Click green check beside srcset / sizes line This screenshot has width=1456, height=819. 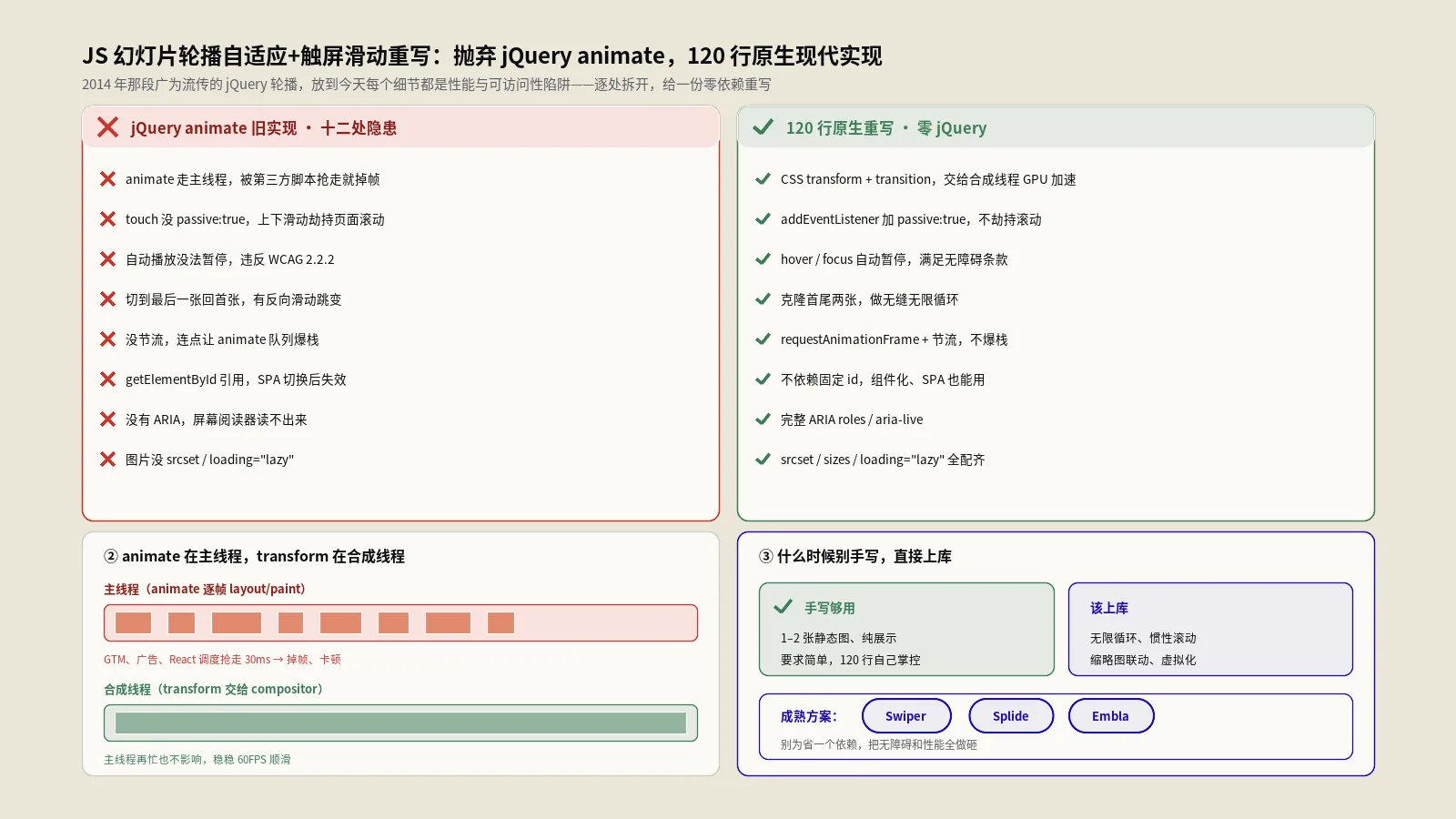click(x=763, y=460)
